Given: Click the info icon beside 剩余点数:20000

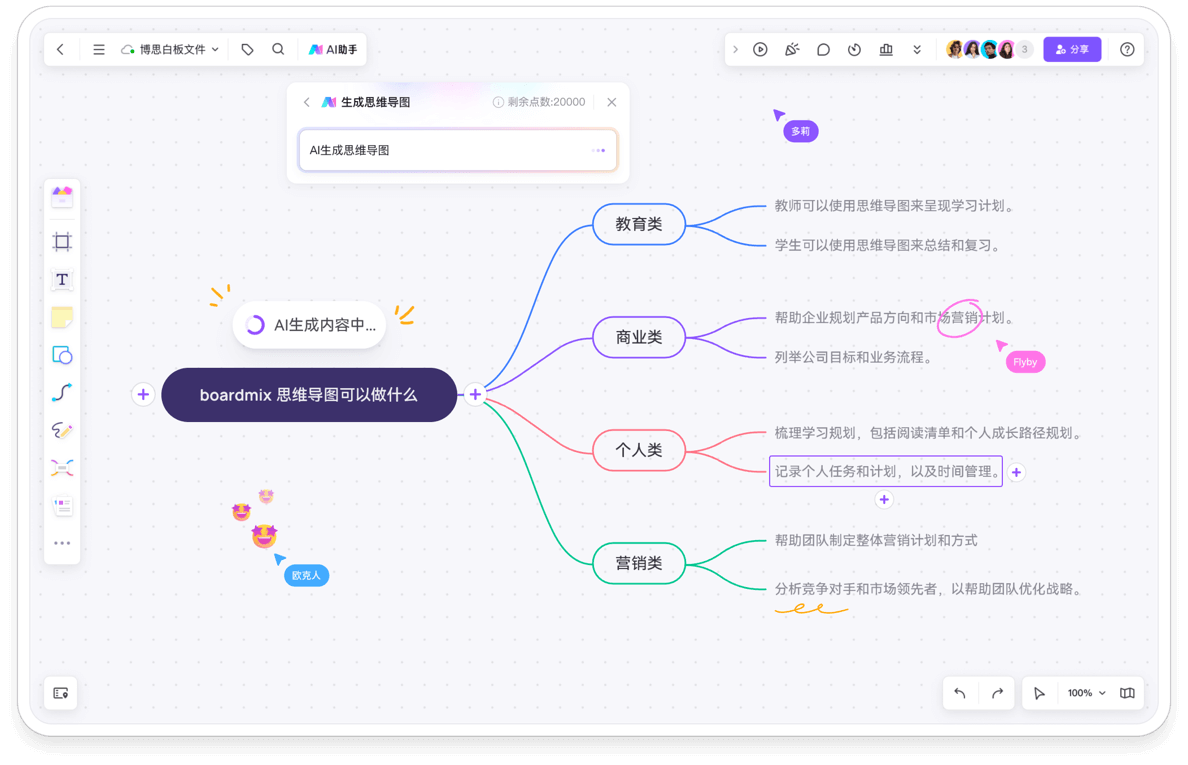Looking at the screenshot, I should 498,102.
